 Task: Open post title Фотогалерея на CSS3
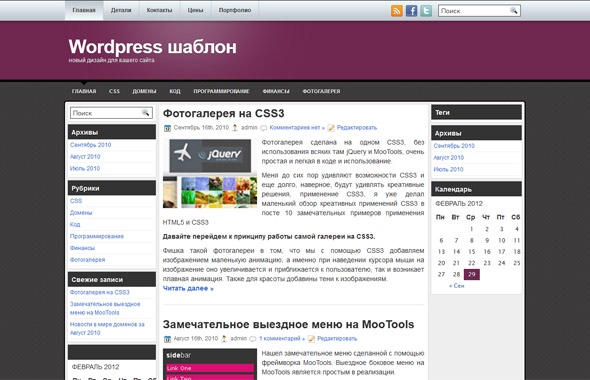(224, 113)
